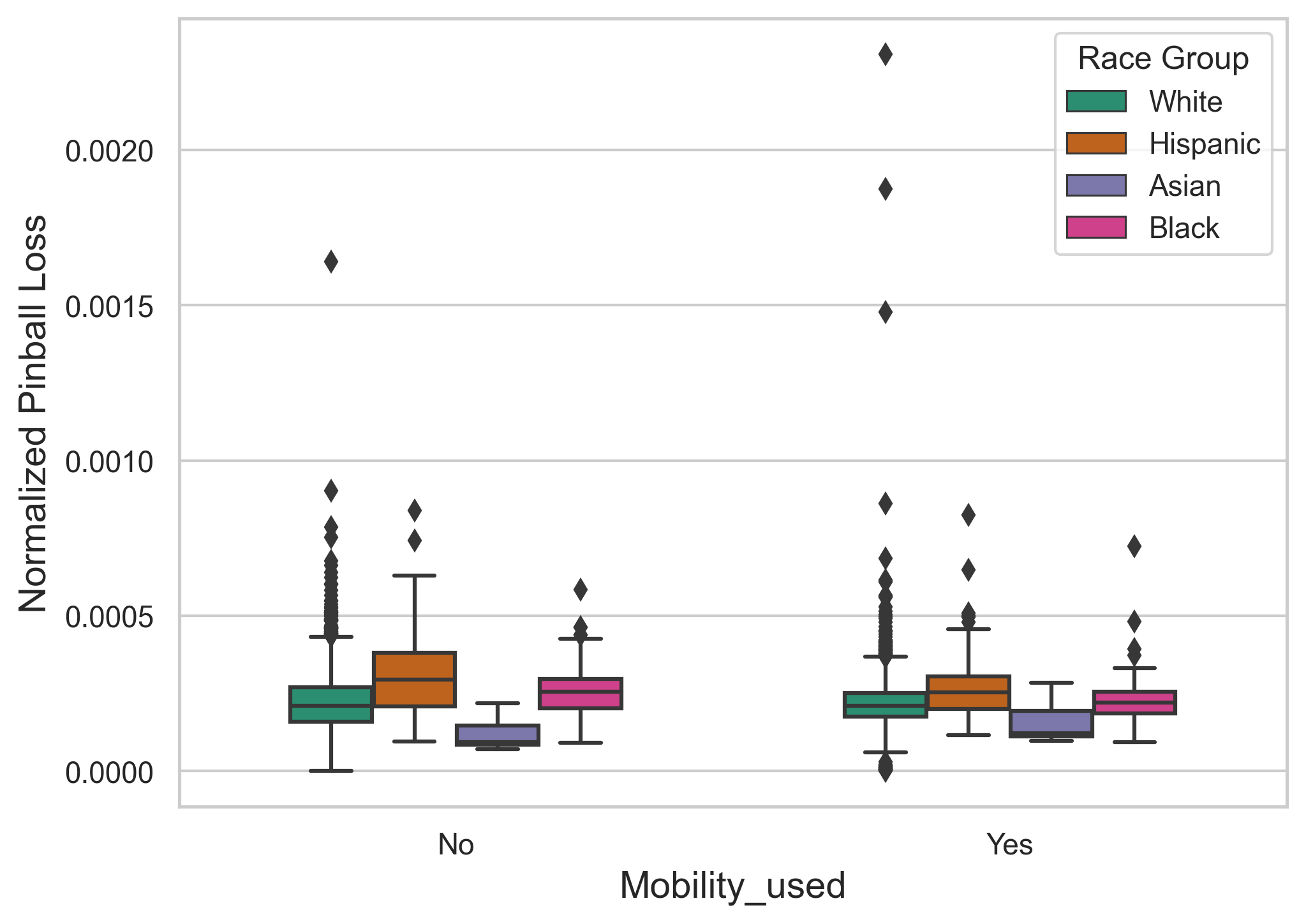Click the pink Black legend swatch

click(1095, 228)
